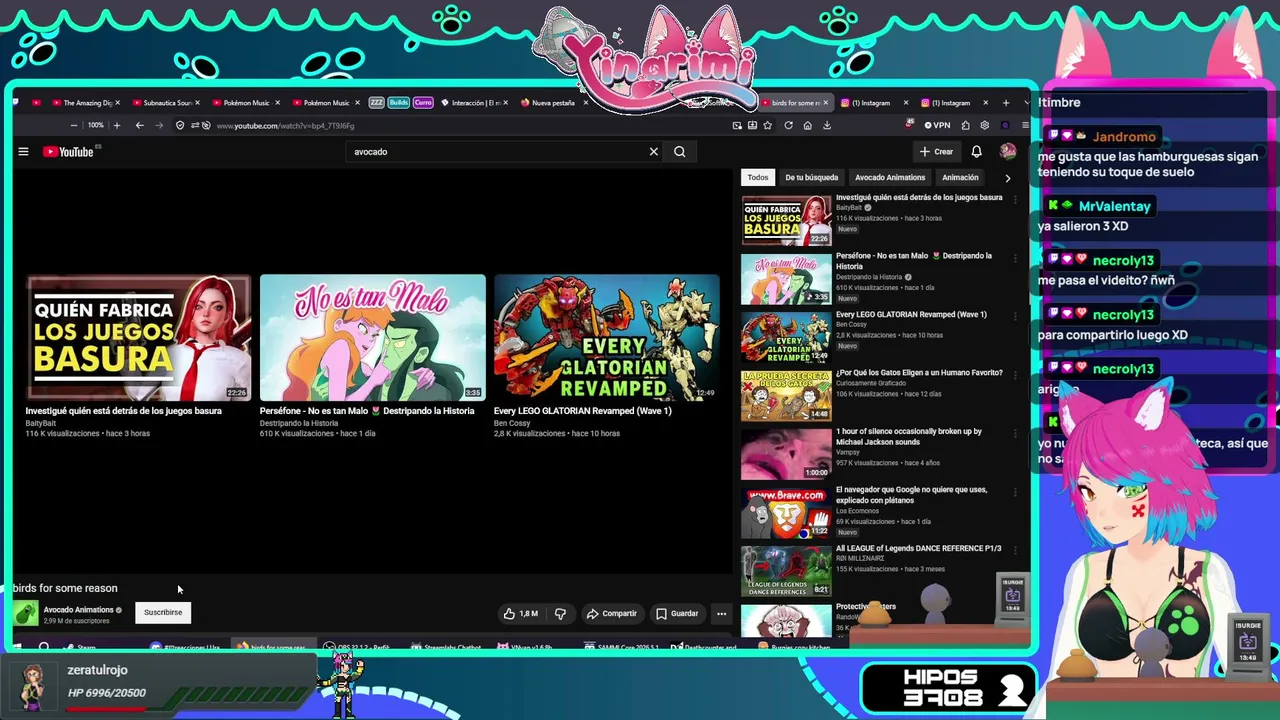This screenshot has width=1280, height=720.
Task: Open options for sidebar LEGO Glatorian video
Action: coord(1016,316)
